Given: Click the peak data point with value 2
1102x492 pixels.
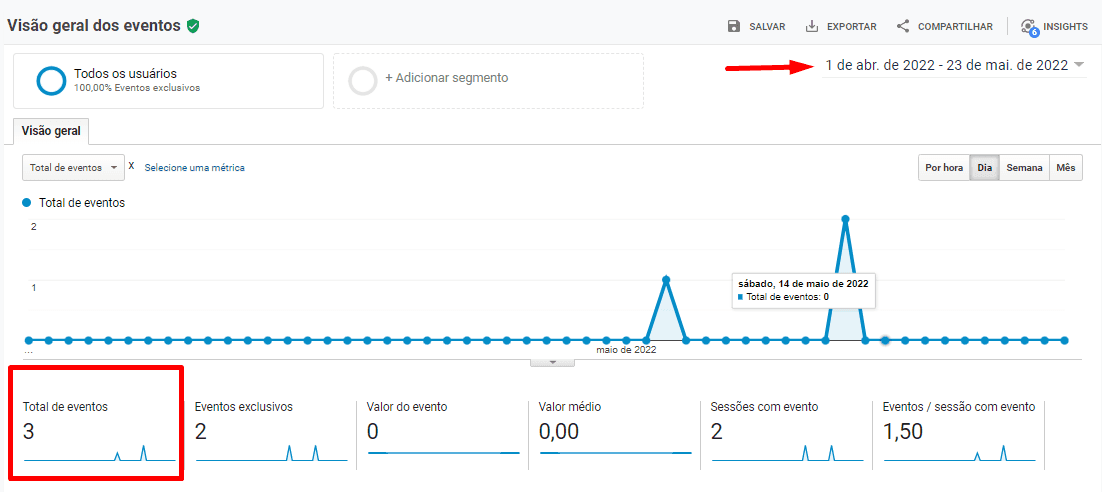Looking at the screenshot, I should pyautogui.click(x=846, y=218).
